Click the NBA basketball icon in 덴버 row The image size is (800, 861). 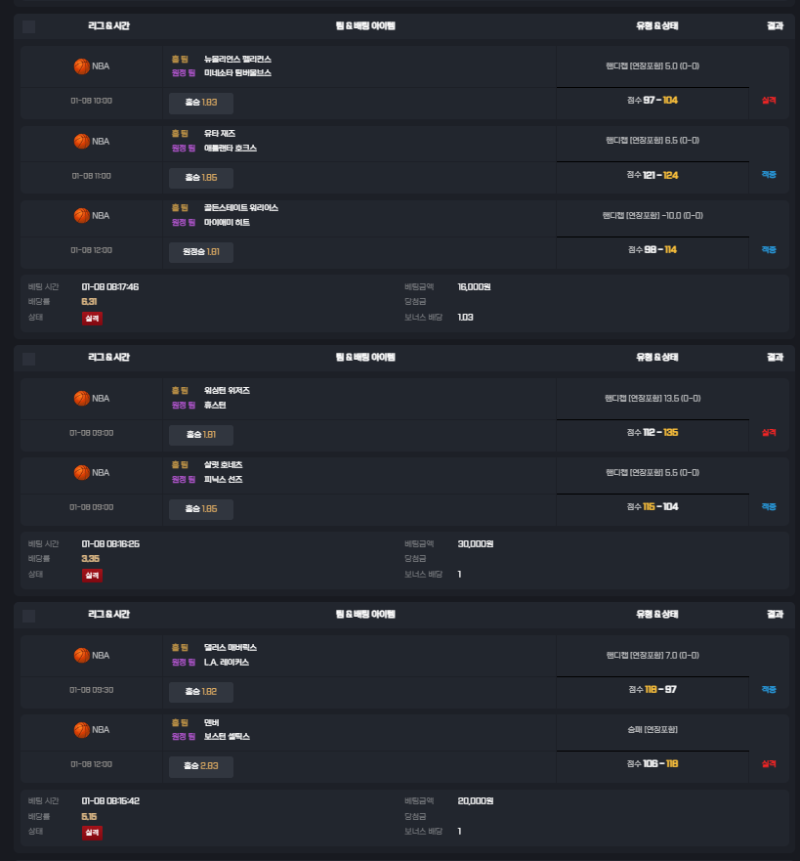[82, 730]
